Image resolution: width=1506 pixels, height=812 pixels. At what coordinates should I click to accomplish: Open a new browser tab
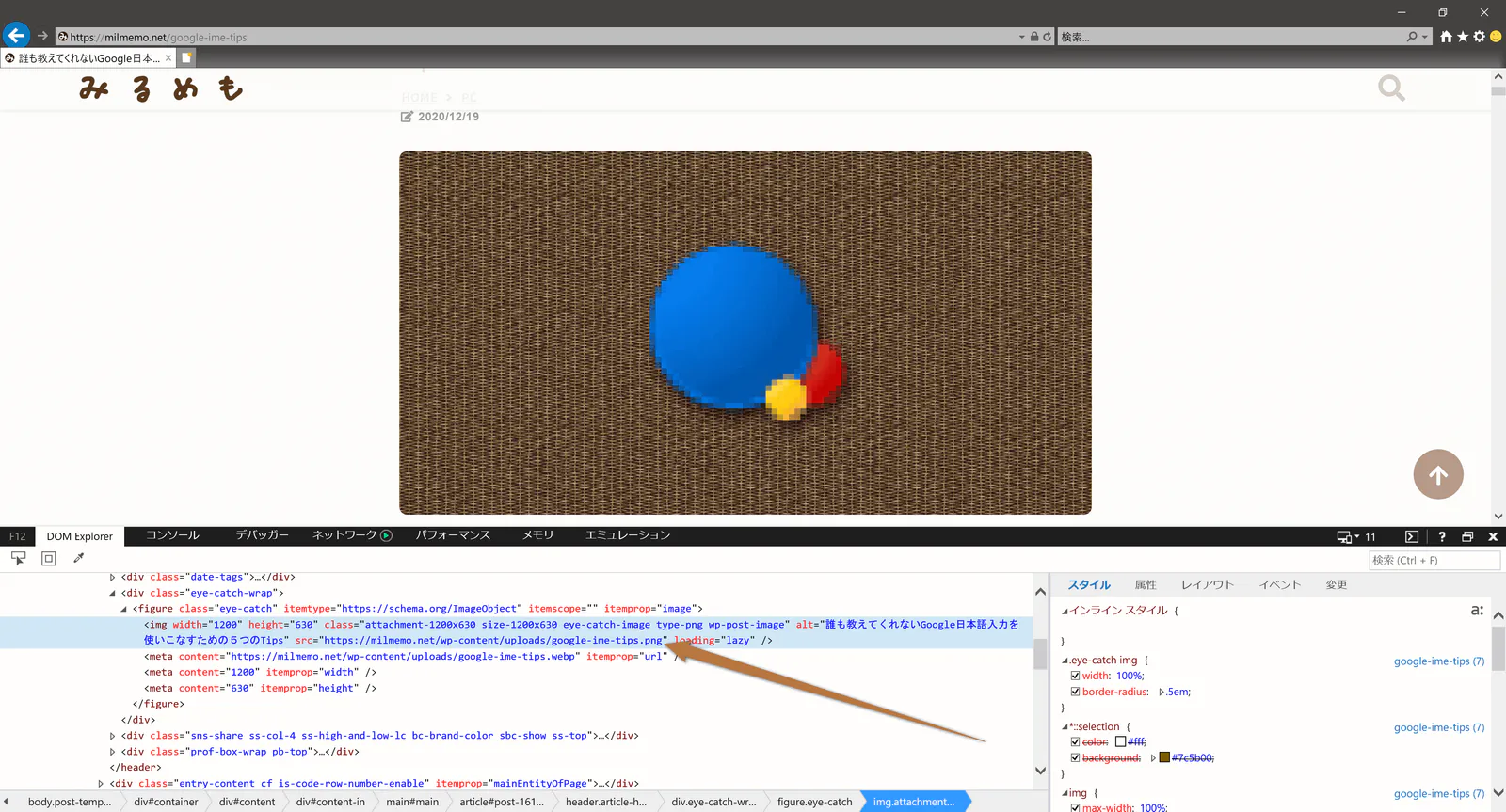coord(186,57)
